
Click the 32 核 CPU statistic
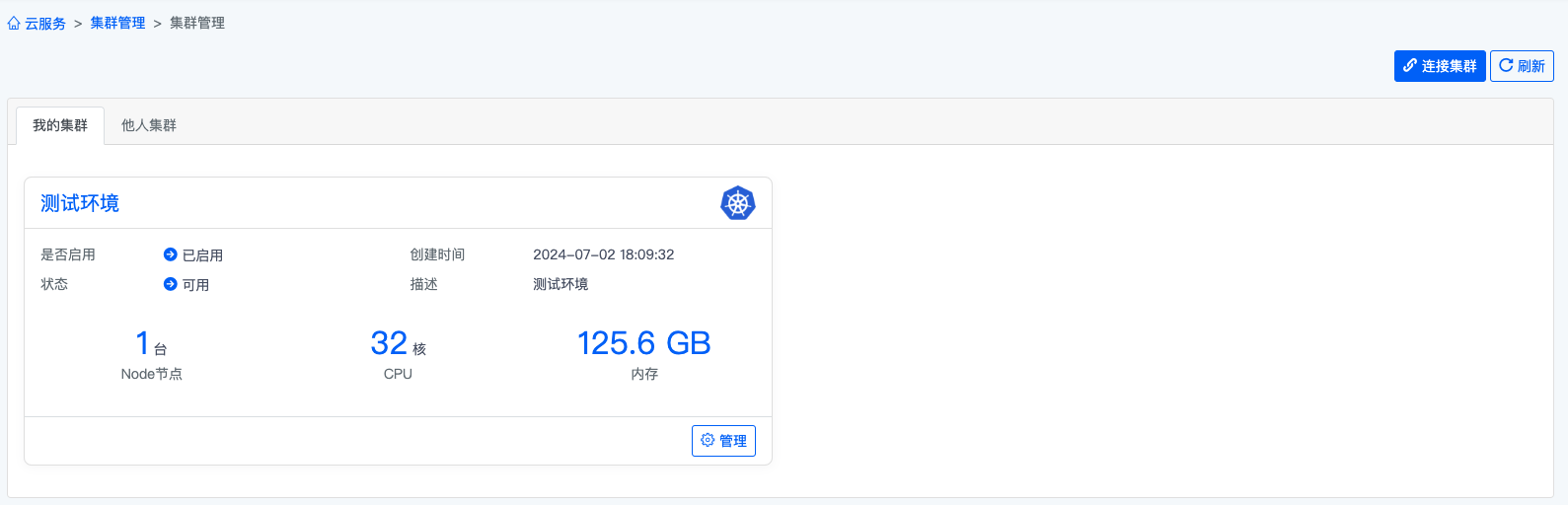[399, 354]
